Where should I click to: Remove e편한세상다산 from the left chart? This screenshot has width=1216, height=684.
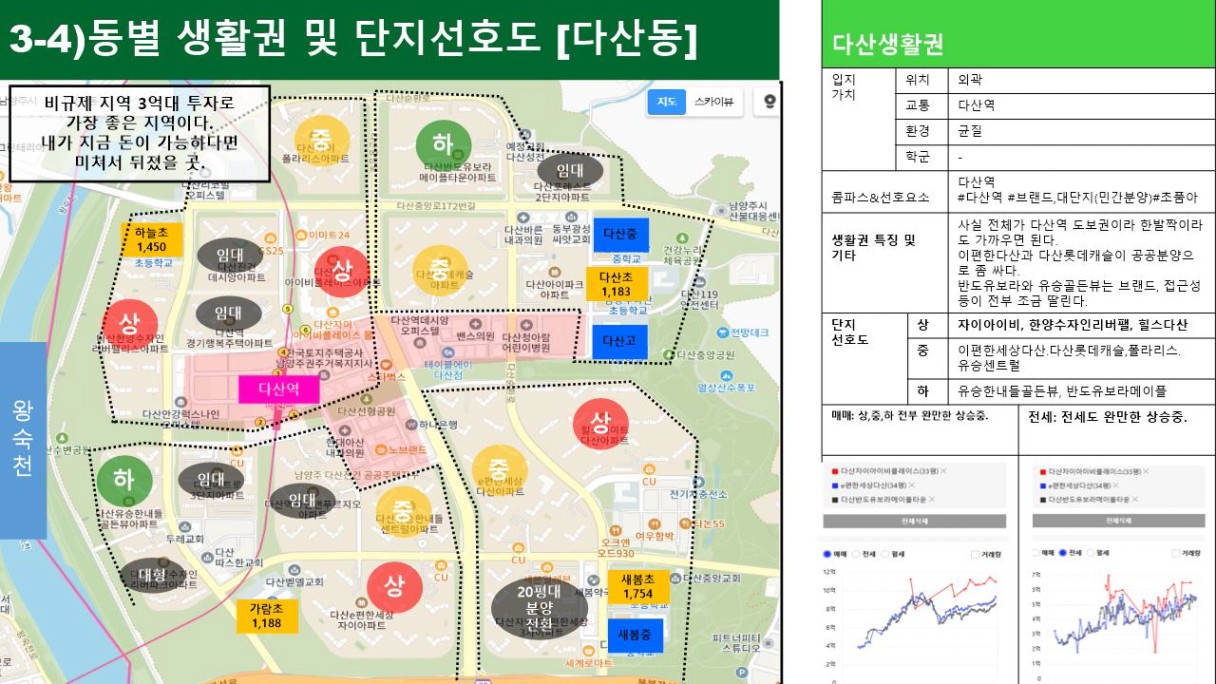click(911, 485)
